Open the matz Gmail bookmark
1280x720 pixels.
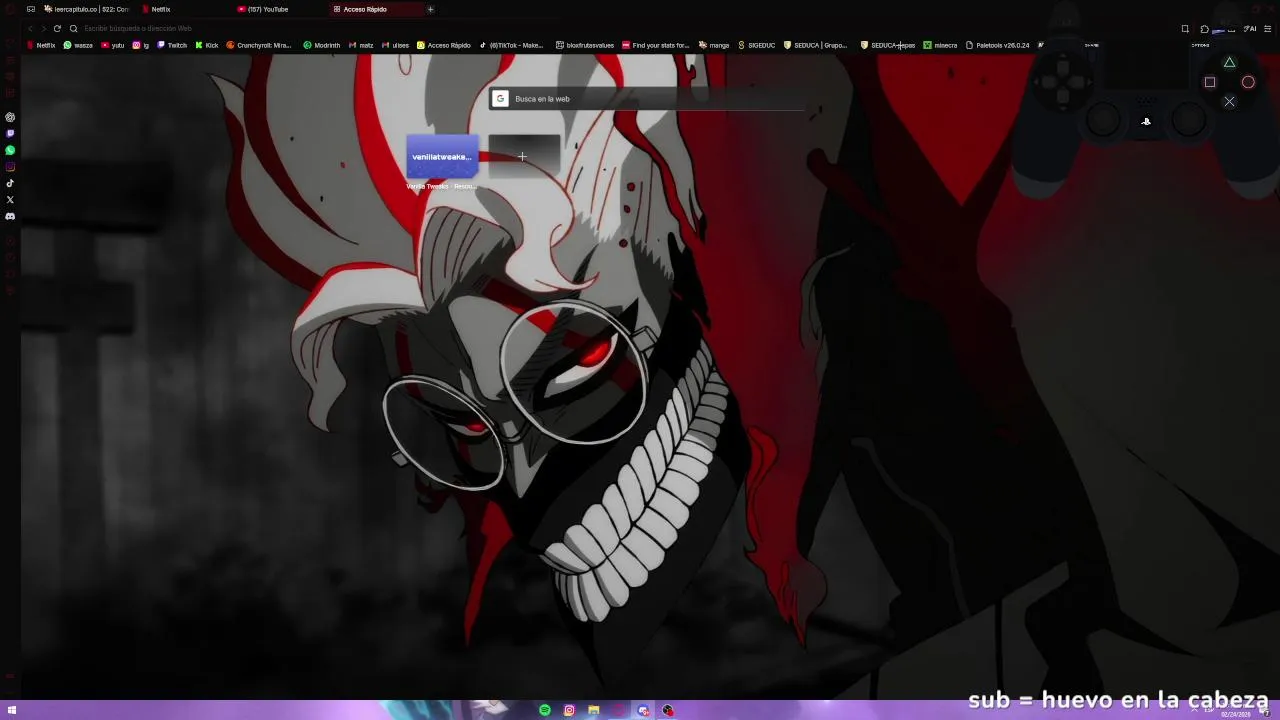coord(361,45)
